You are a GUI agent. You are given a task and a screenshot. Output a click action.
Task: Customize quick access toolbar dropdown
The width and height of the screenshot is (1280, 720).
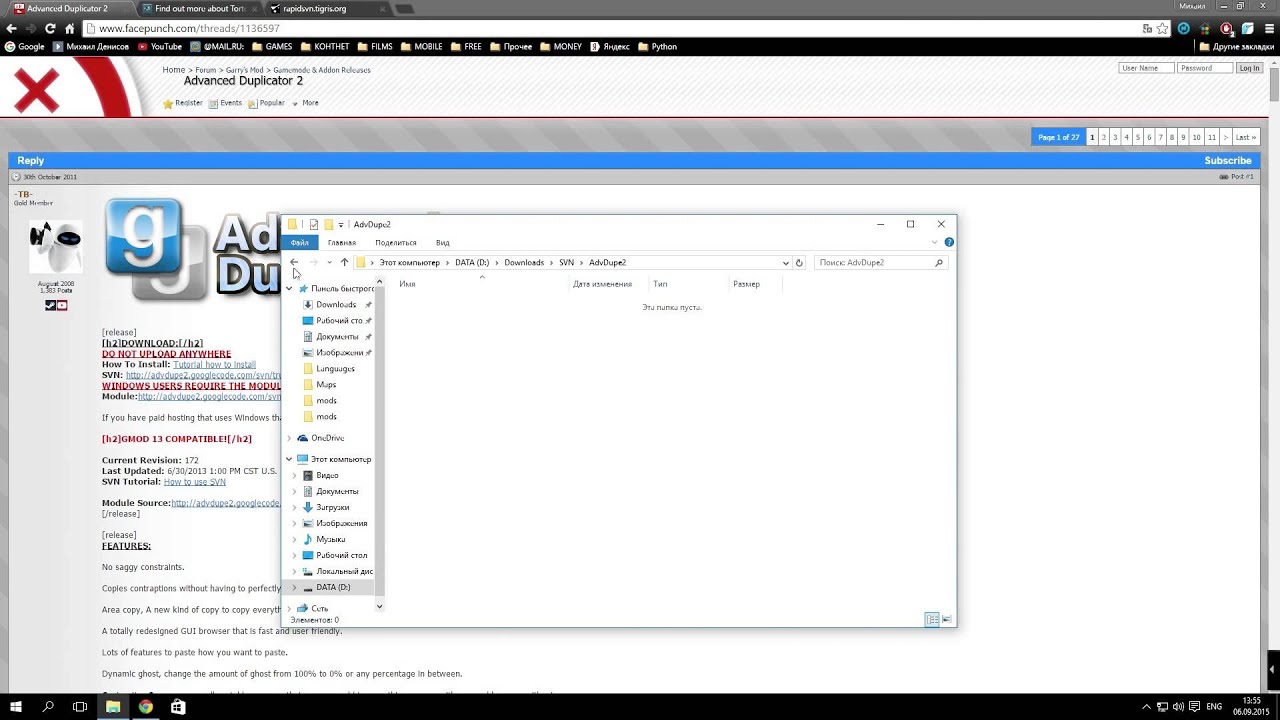tap(341, 225)
